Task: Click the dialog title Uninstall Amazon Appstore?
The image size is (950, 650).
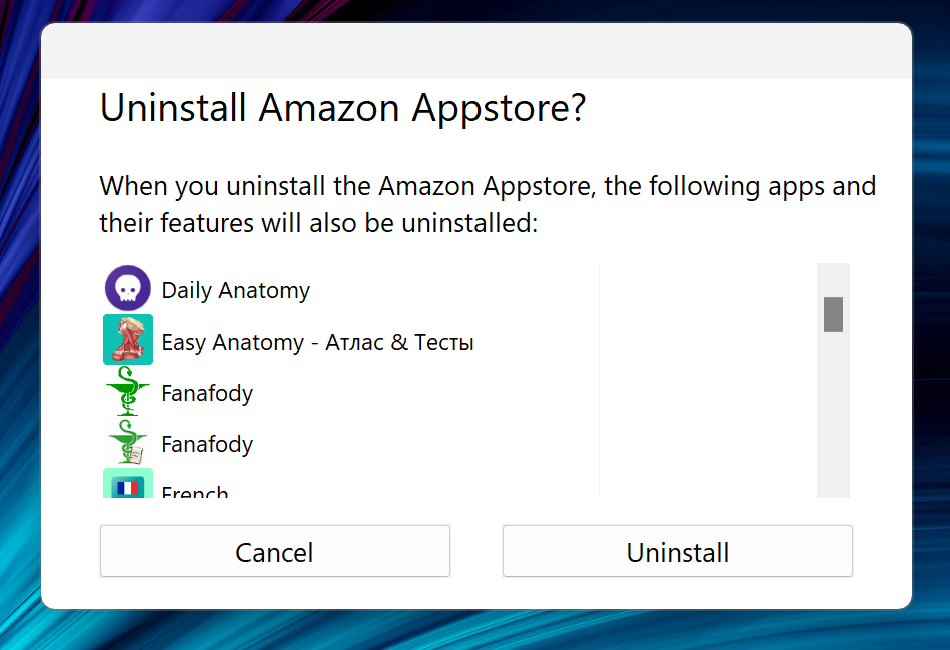Action: pyautogui.click(x=343, y=107)
